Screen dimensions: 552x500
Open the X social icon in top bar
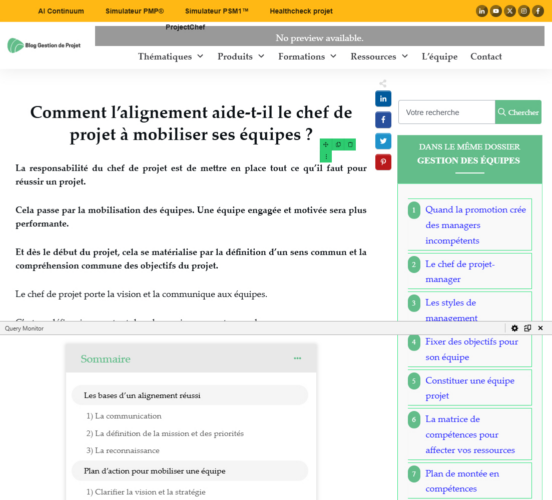(x=510, y=11)
